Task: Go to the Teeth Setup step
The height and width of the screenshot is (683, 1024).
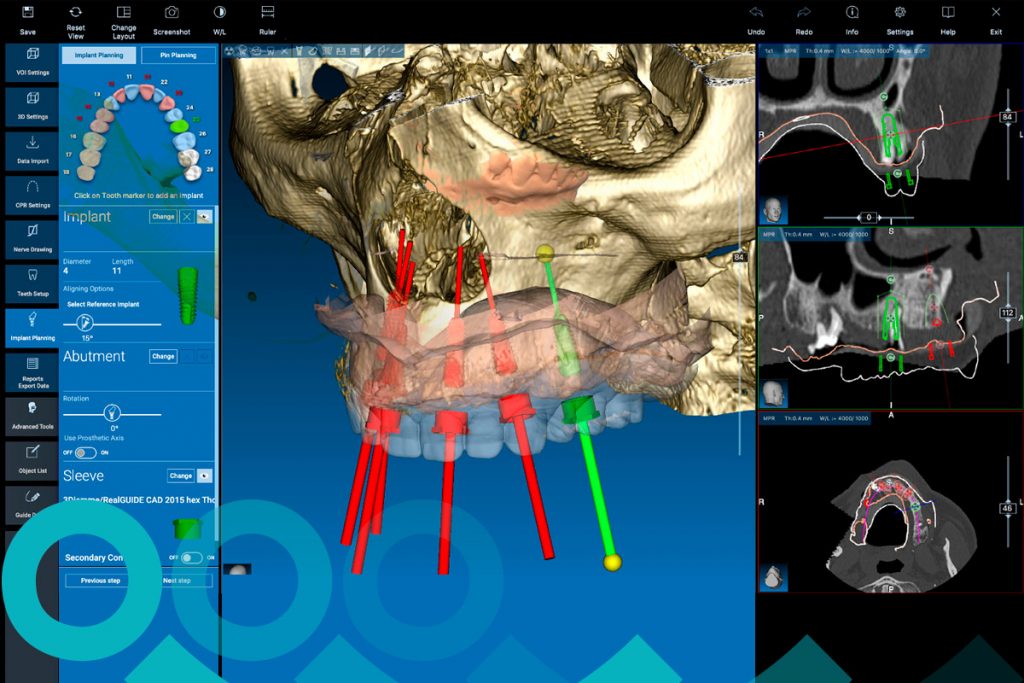Action: [x=32, y=283]
